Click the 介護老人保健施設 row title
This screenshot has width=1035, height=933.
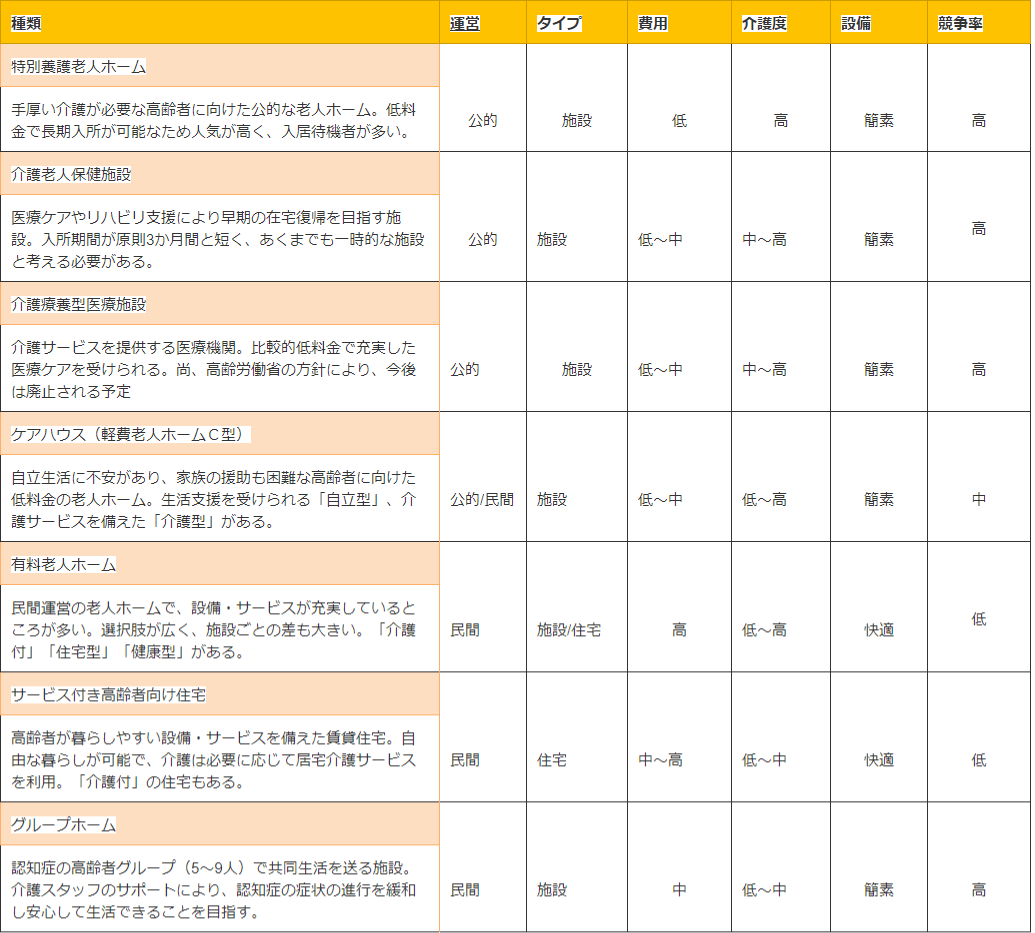pyautogui.click(x=71, y=174)
